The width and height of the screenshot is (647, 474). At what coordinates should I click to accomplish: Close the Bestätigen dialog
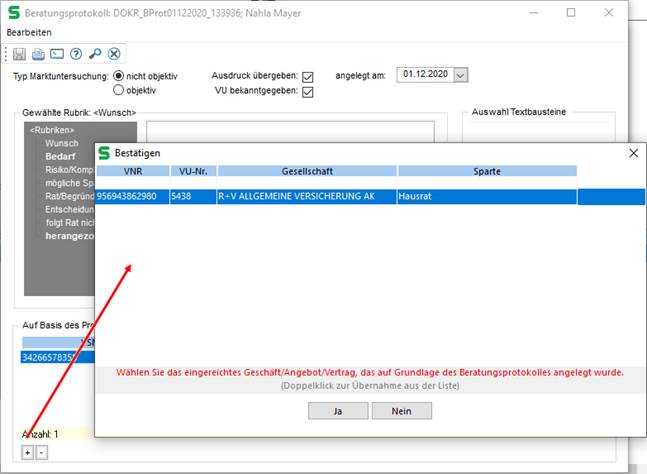[632, 153]
